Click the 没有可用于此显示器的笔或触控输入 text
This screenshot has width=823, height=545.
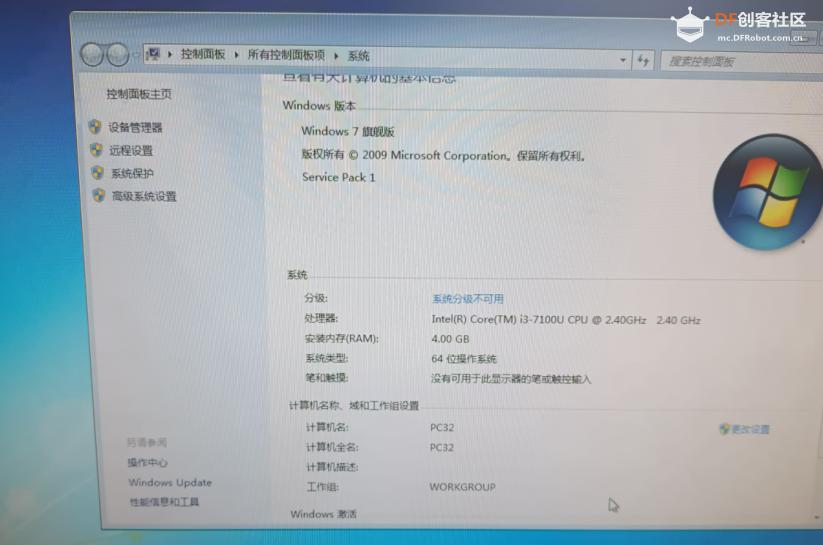point(511,379)
